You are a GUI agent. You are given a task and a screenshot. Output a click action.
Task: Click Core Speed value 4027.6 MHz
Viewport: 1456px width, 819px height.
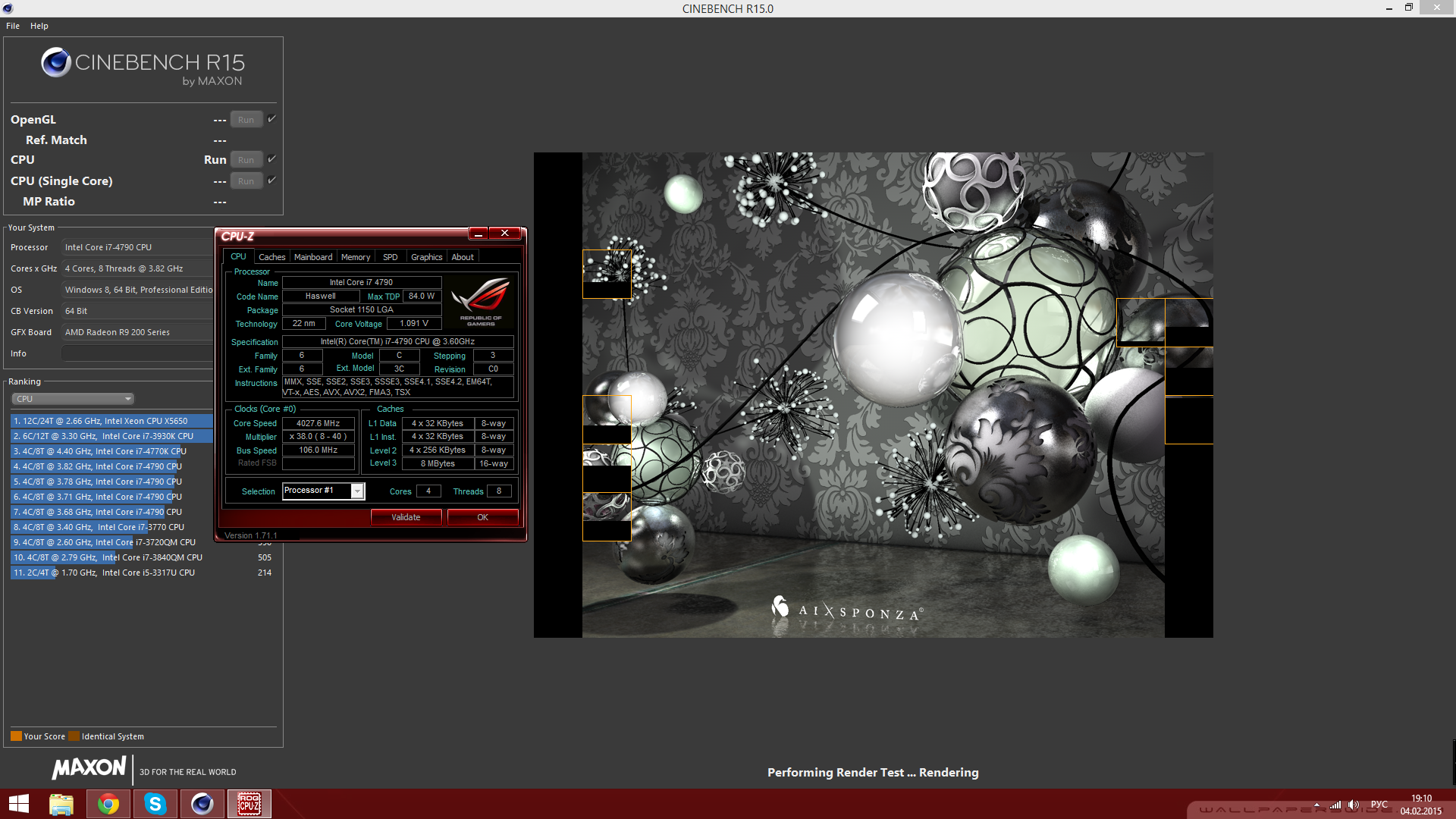click(x=318, y=423)
